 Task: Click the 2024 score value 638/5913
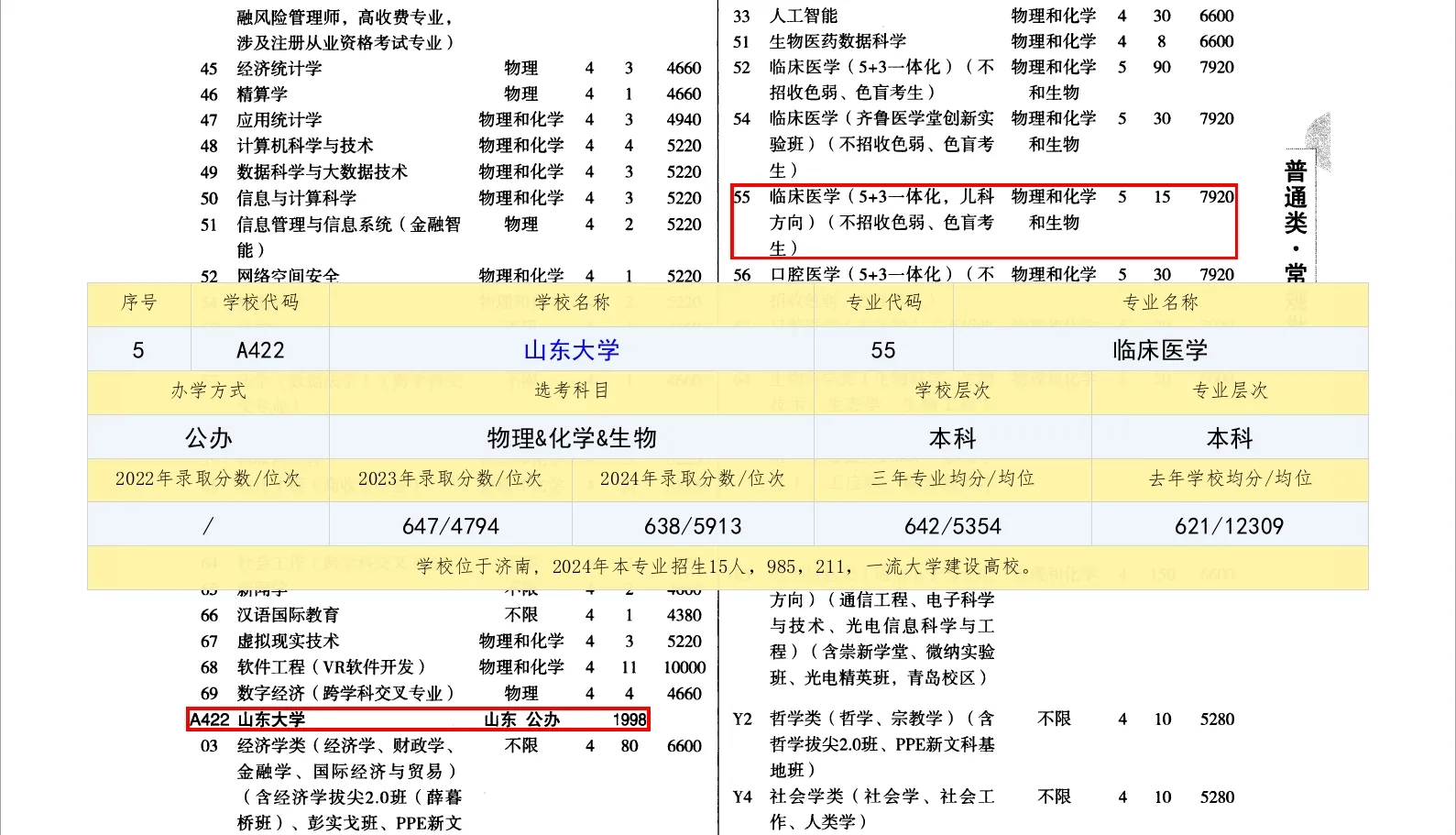click(693, 526)
